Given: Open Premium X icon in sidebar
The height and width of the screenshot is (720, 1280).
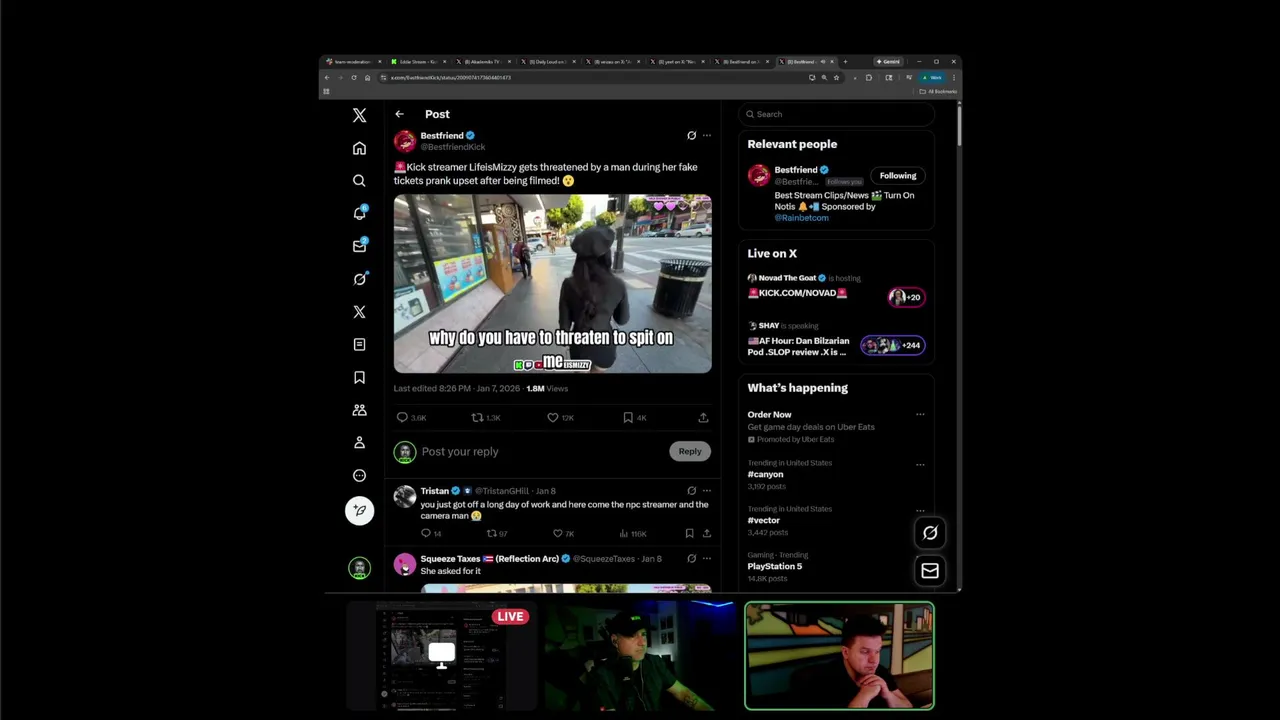Looking at the screenshot, I should (x=359, y=312).
